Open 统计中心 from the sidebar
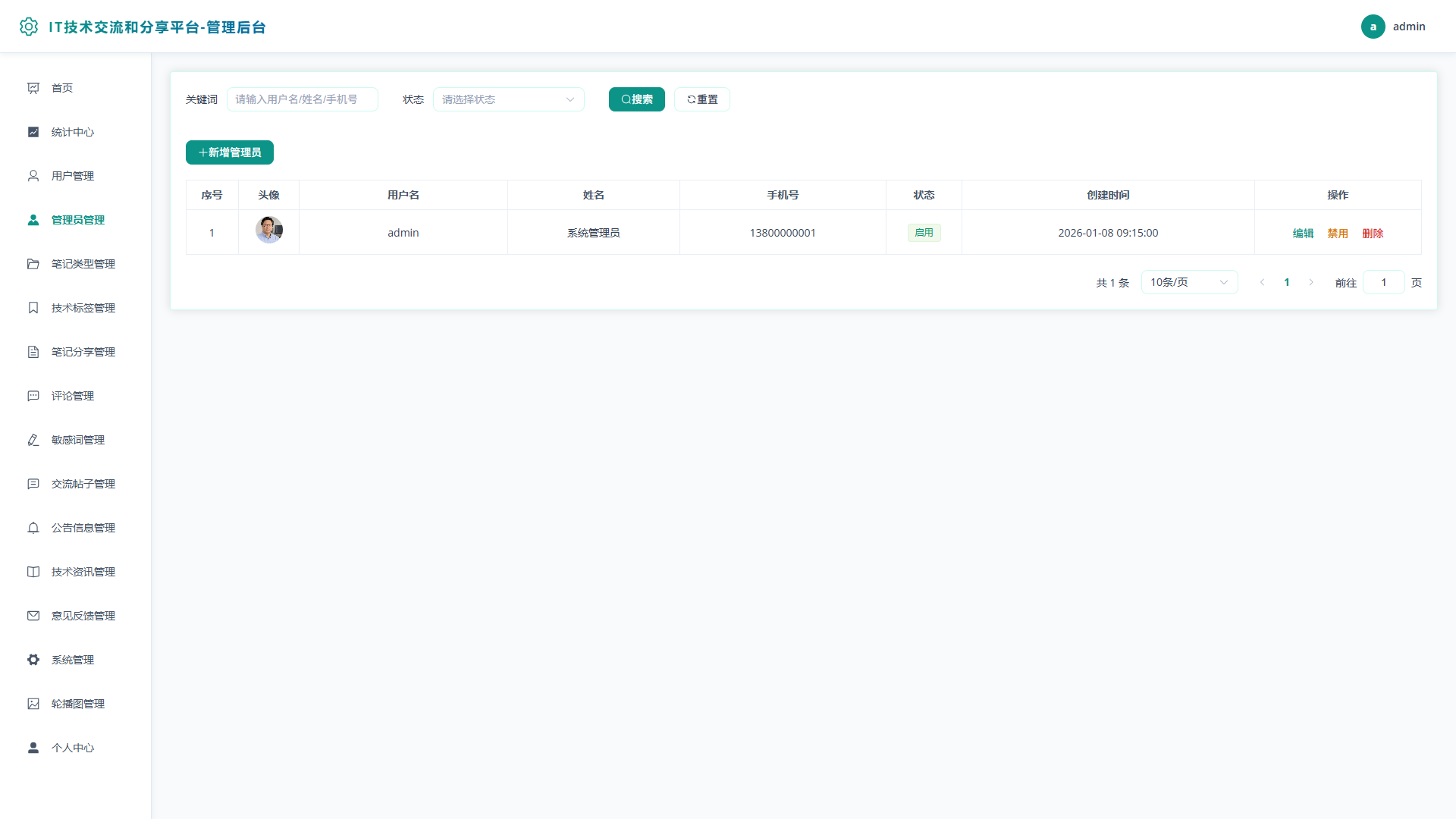 76,132
